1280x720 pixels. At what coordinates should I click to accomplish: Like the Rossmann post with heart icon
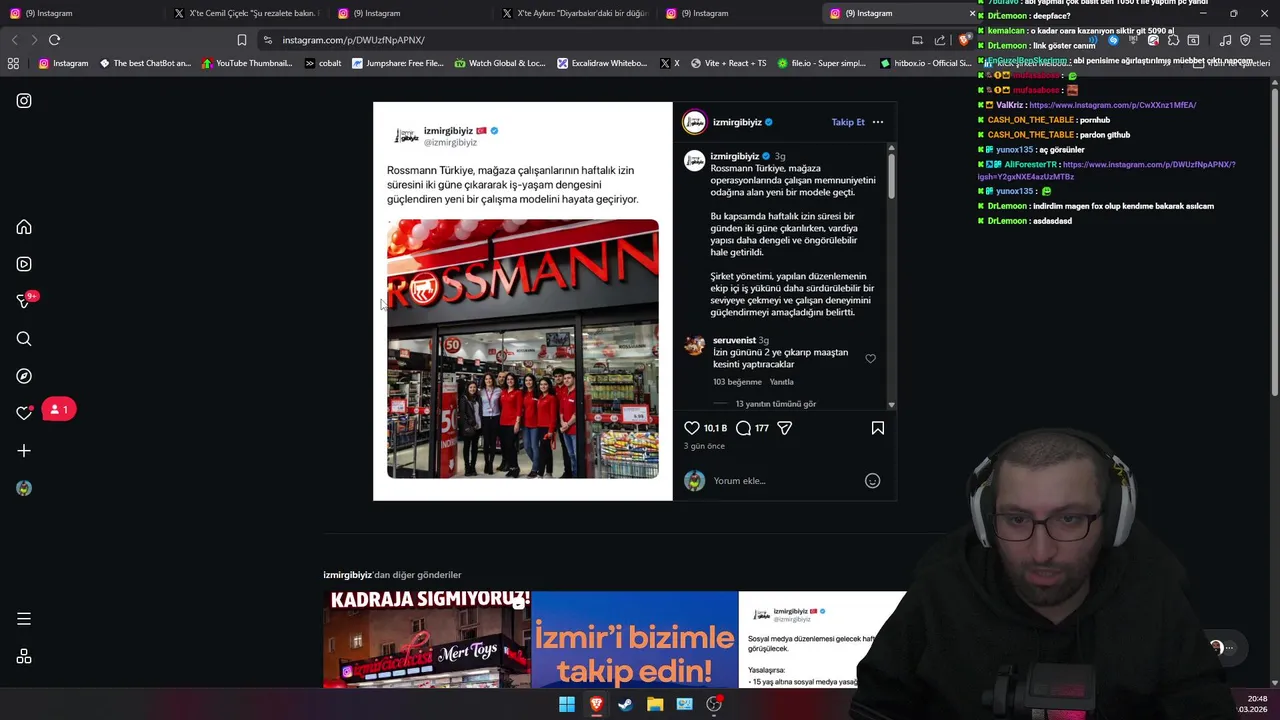coord(692,428)
